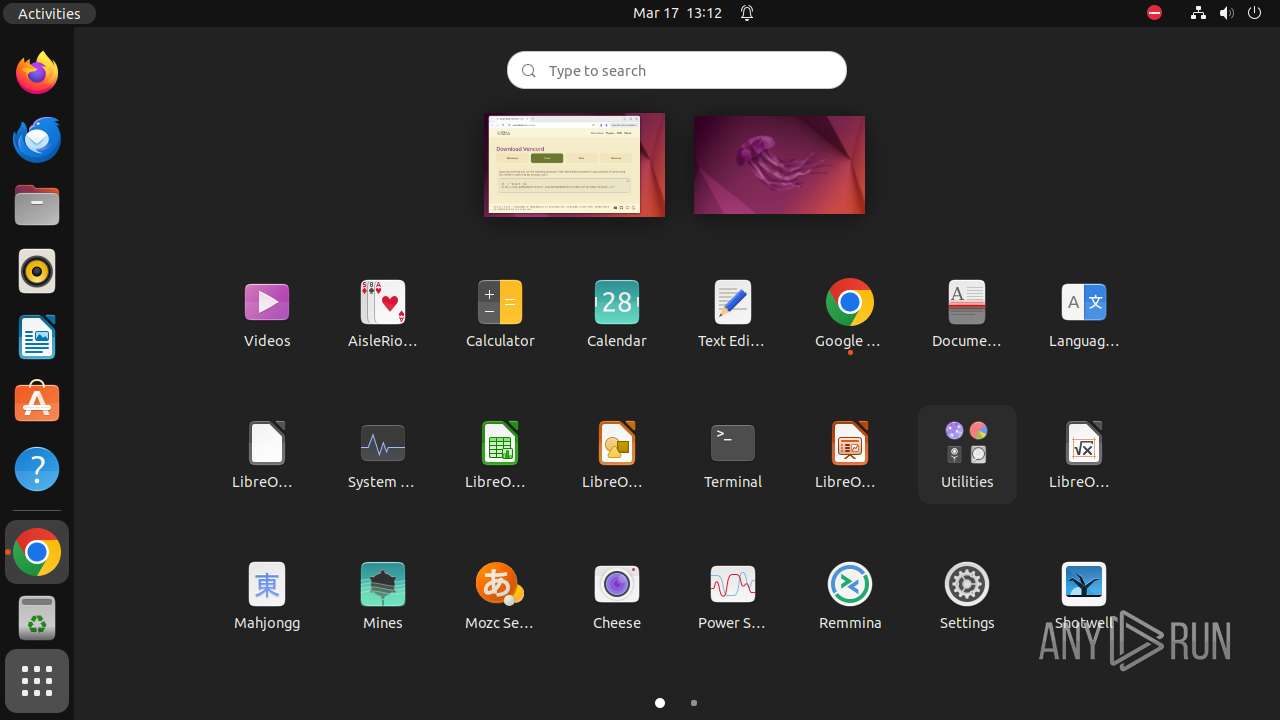Open the Settings app
The width and height of the screenshot is (1280, 720).
click(x=967, y=596)
